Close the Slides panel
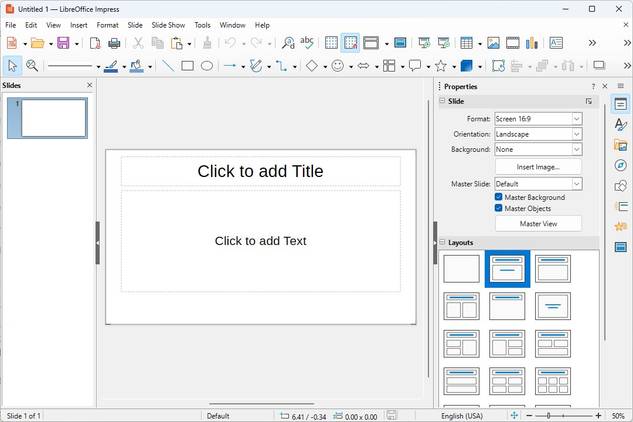The height and width of the screenshot is (422, 633). [x=90, y=85]
